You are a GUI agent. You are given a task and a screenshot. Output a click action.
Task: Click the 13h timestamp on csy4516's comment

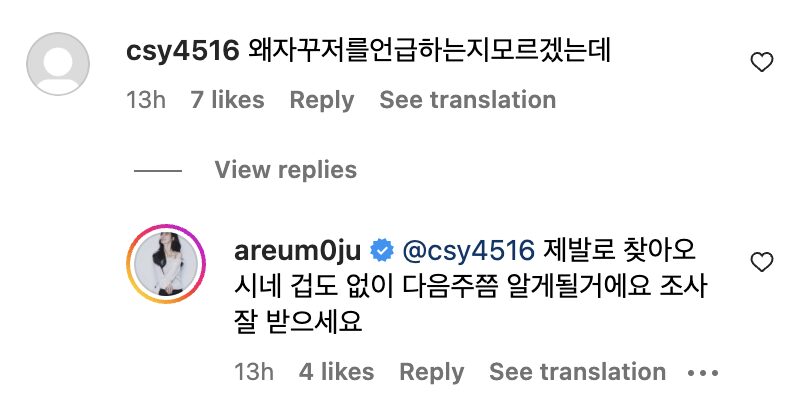(146, 100)
